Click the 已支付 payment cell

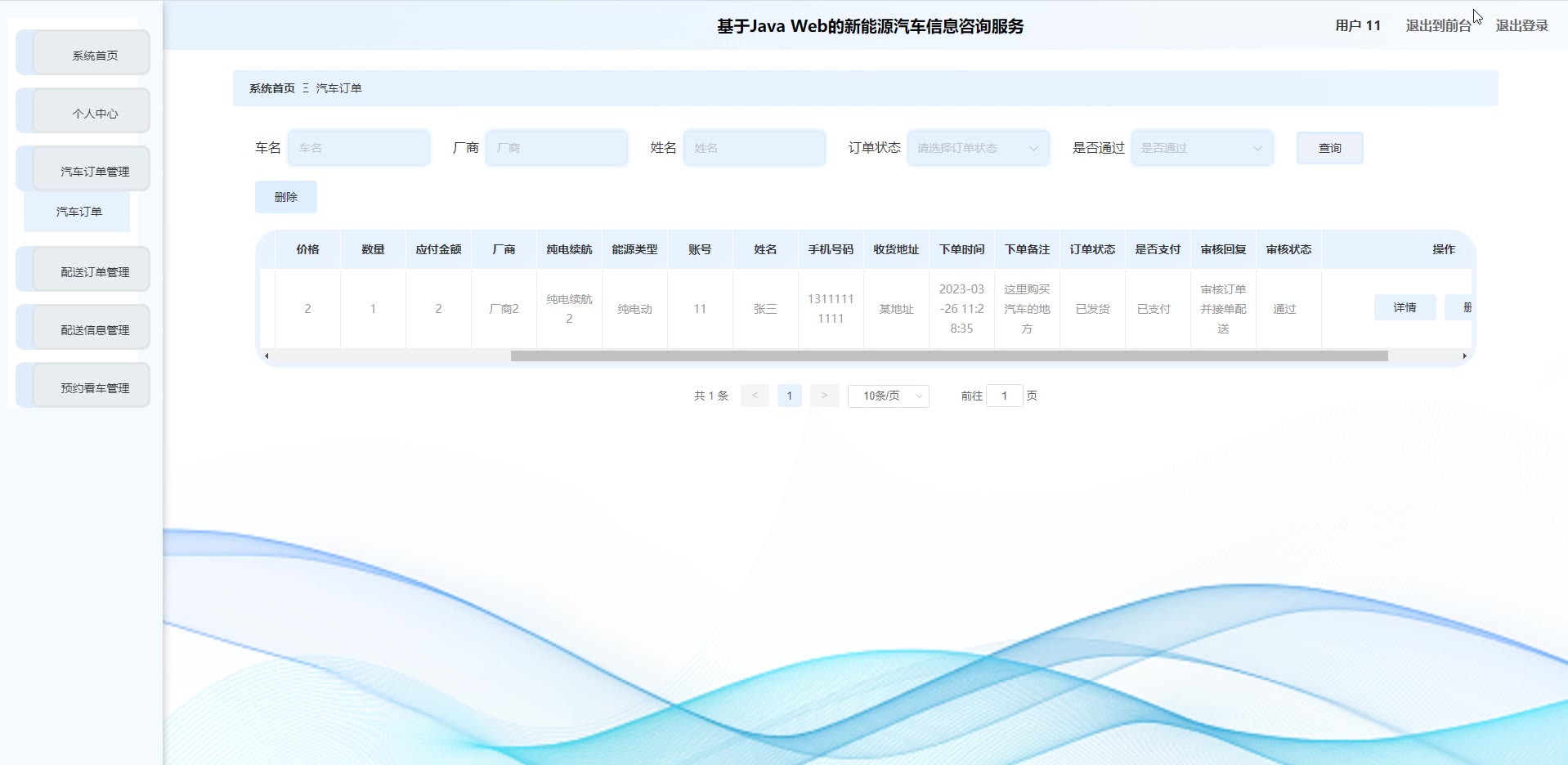pyautogui.click(x=1158, y=309)
